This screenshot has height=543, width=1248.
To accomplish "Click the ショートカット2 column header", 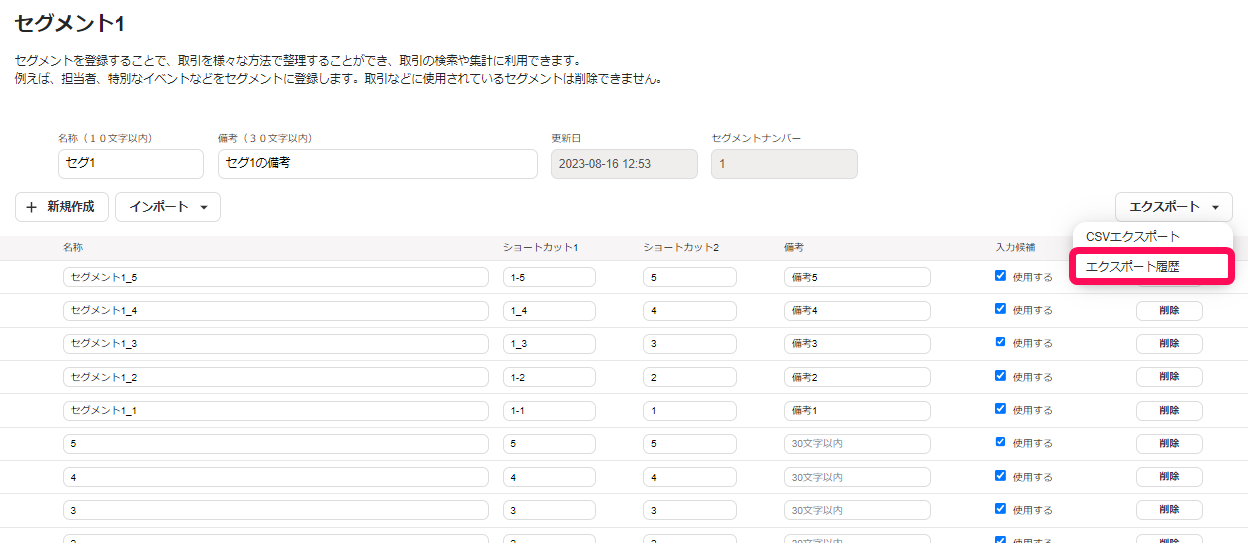I will point(682,247).
